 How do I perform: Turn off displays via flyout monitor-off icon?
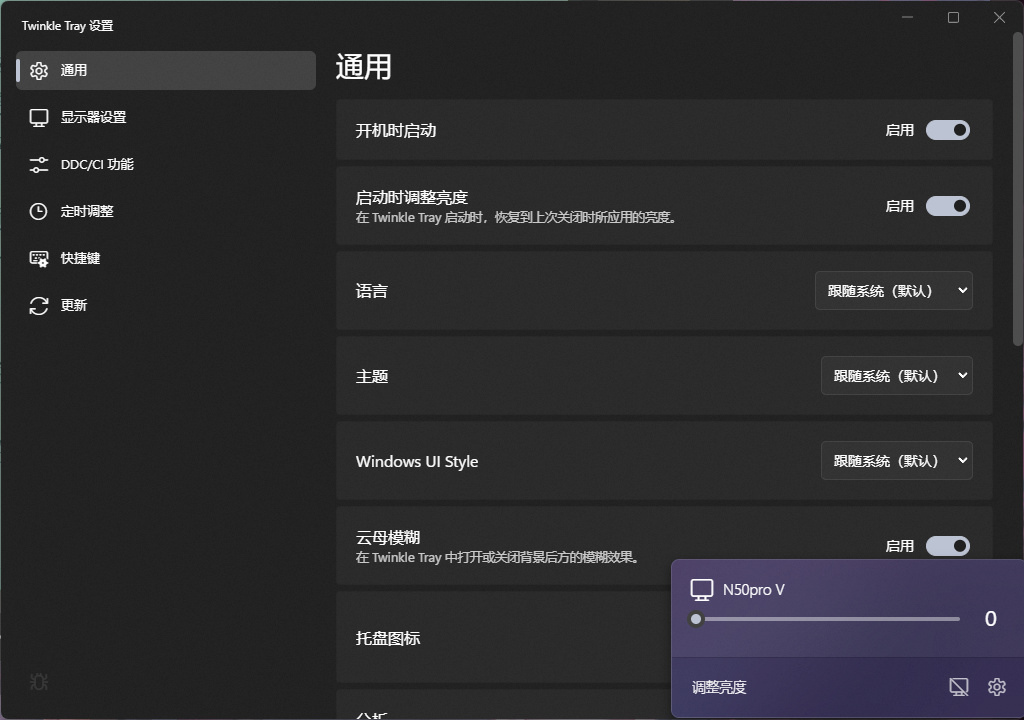tap(959, 687)
